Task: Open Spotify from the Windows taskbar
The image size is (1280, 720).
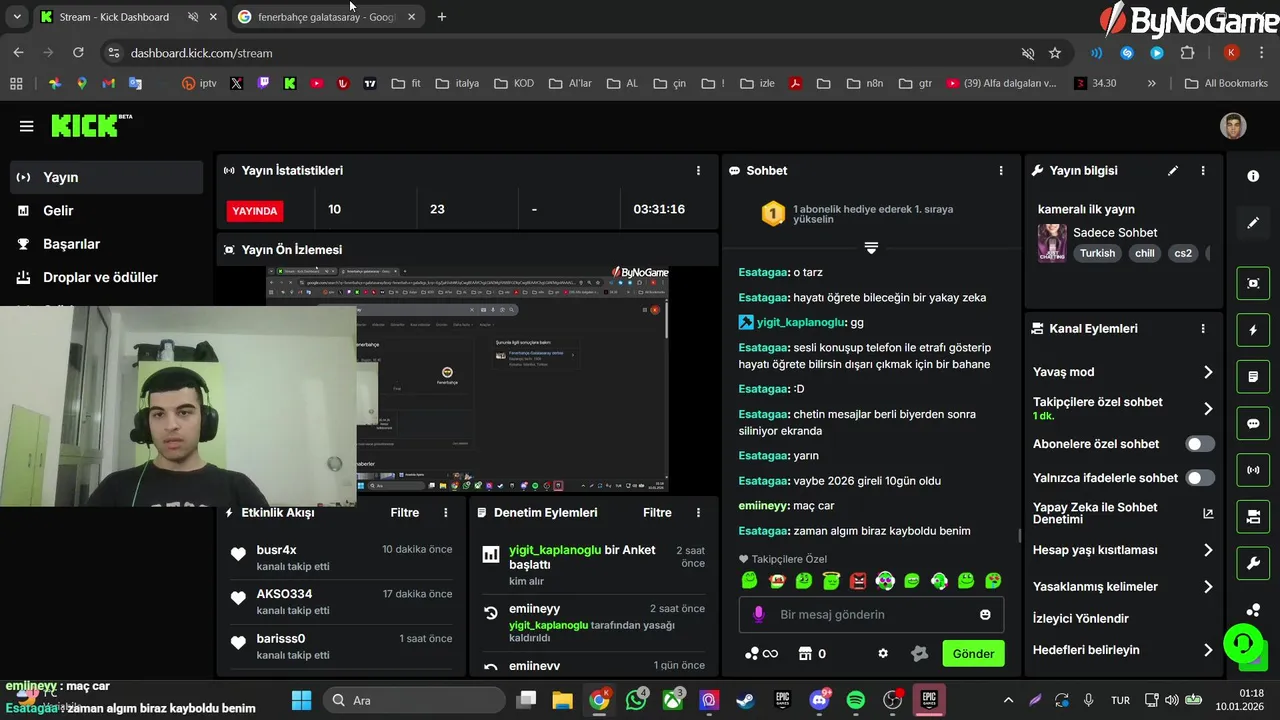Action: point(856,700)
